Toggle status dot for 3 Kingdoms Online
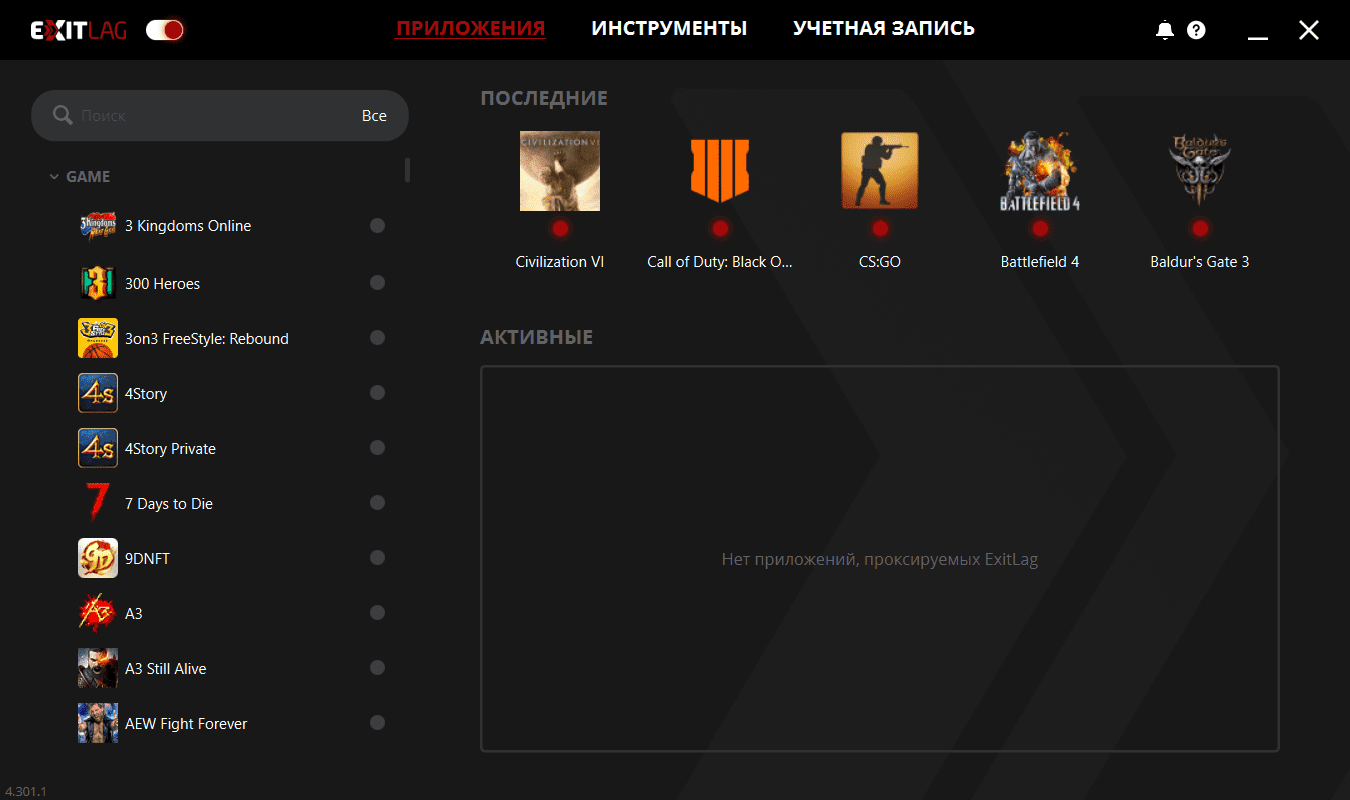 tap(377, 226)
